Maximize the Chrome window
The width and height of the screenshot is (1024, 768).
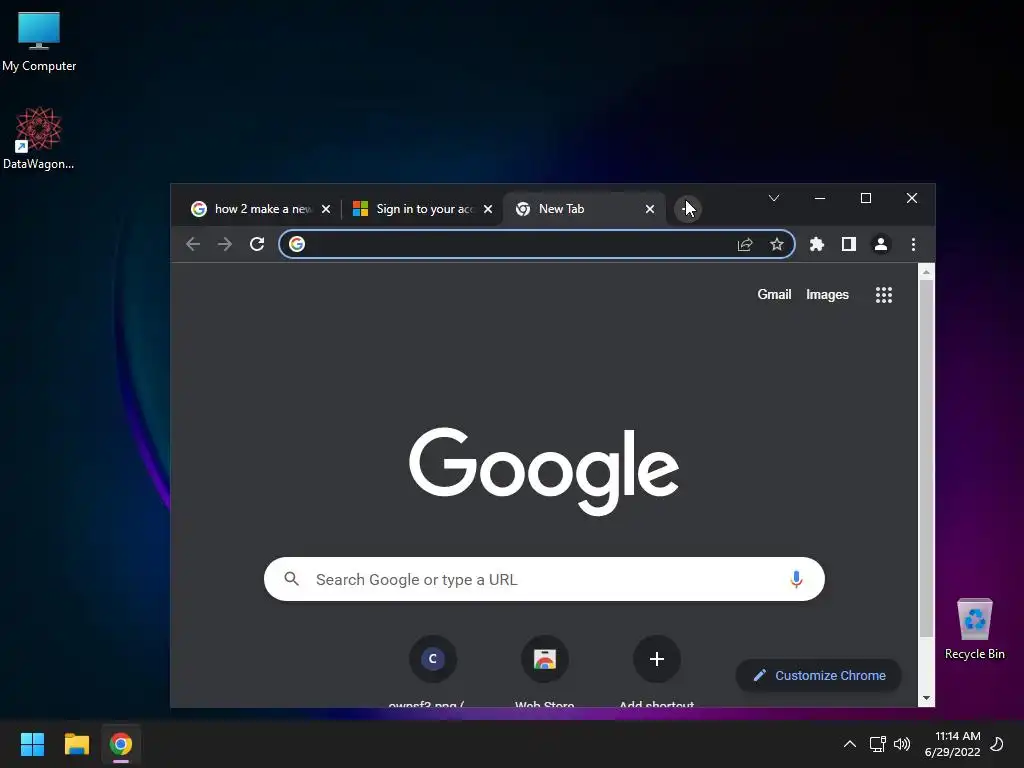pos(866,198)
